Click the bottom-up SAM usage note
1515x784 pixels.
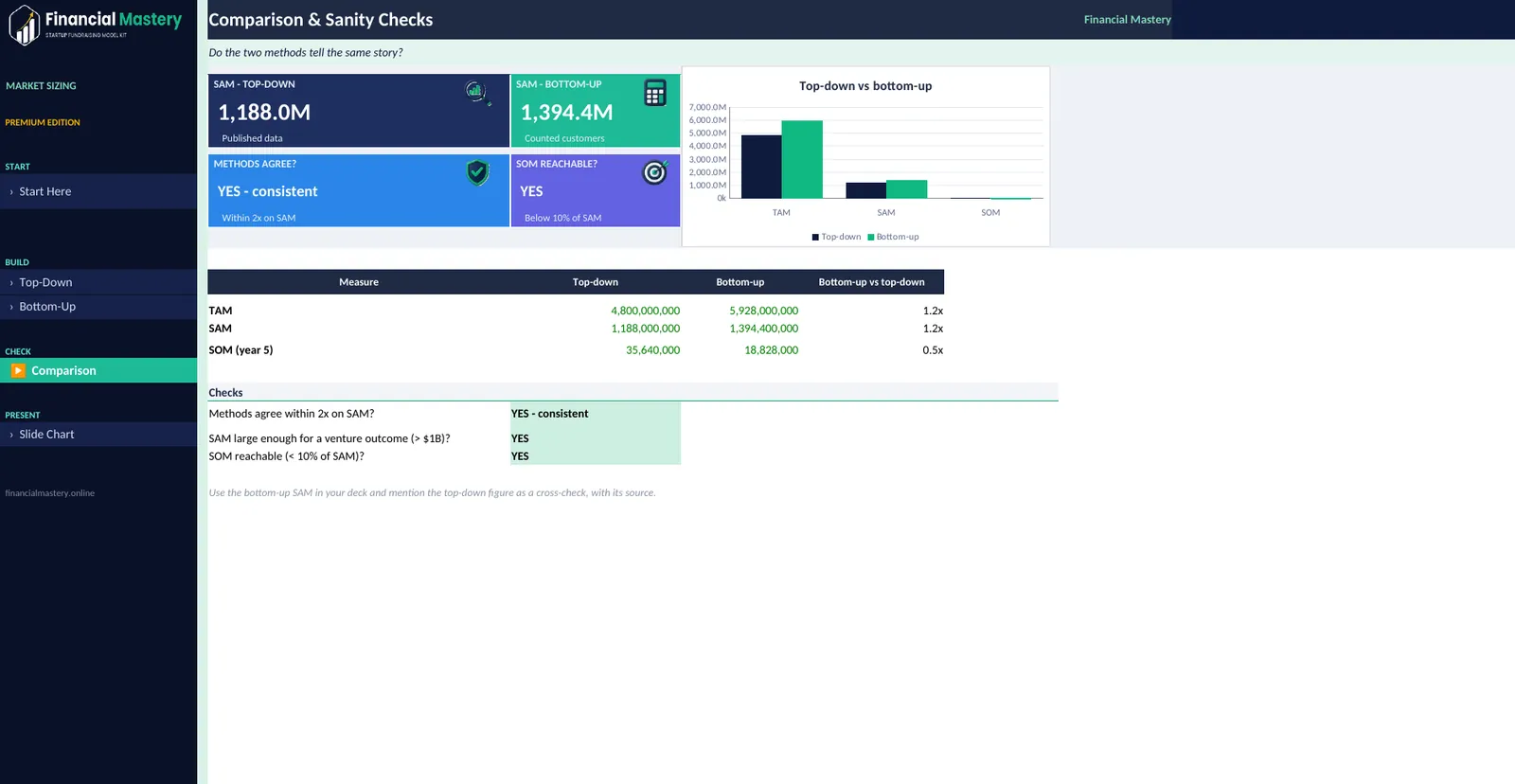432,493
